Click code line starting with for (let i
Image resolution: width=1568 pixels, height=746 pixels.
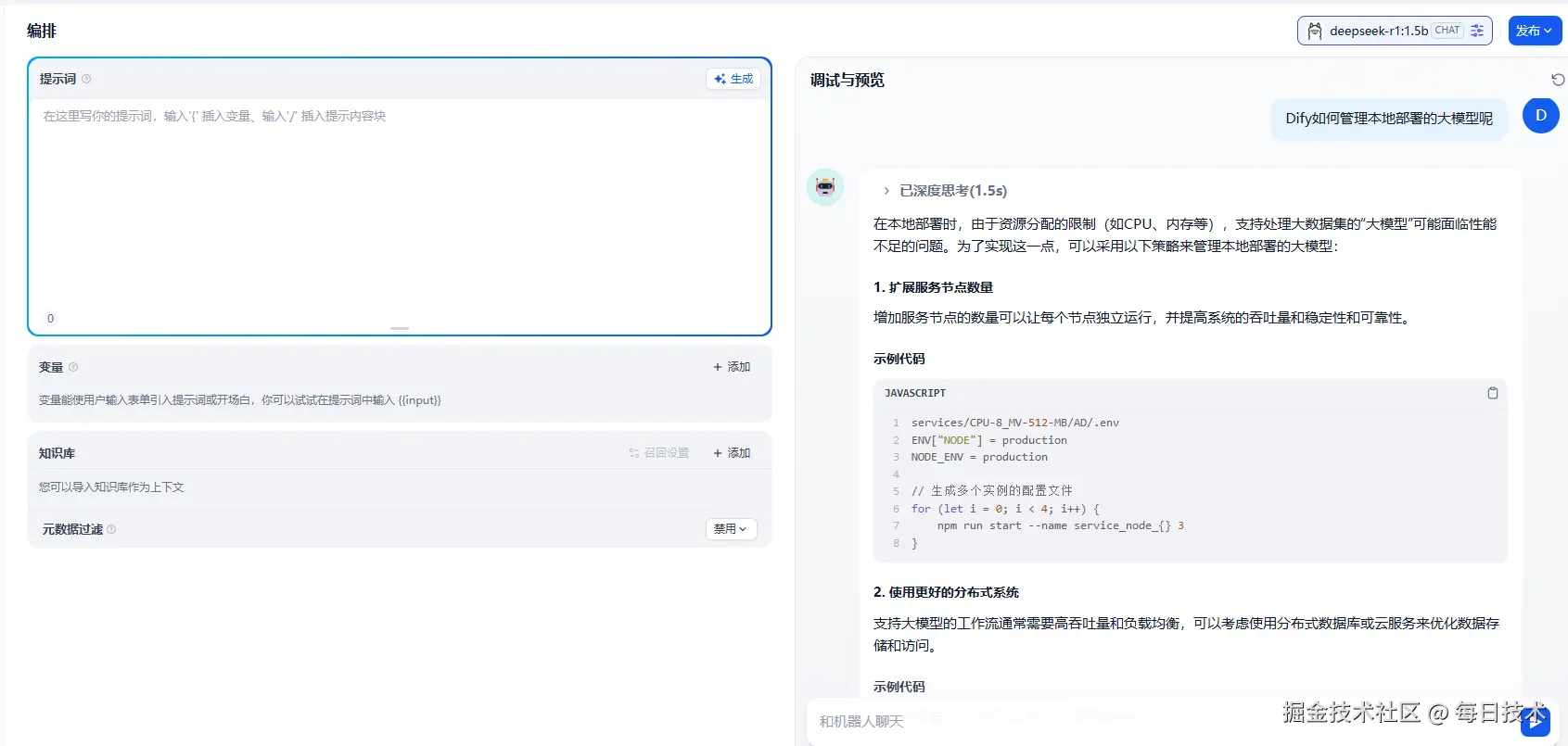1005,509
